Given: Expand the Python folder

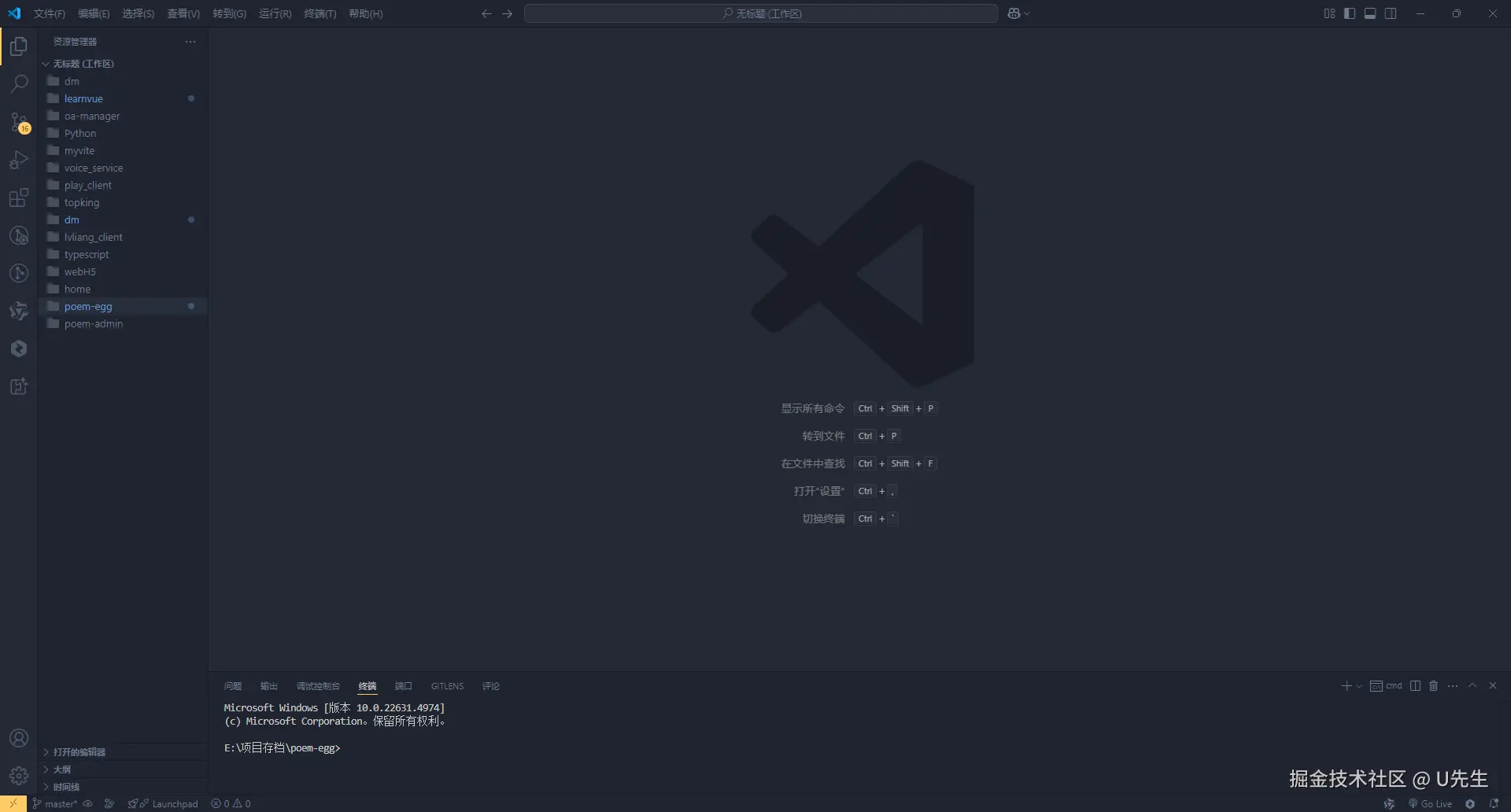Looking at the screenshot, I should [123, 134].
